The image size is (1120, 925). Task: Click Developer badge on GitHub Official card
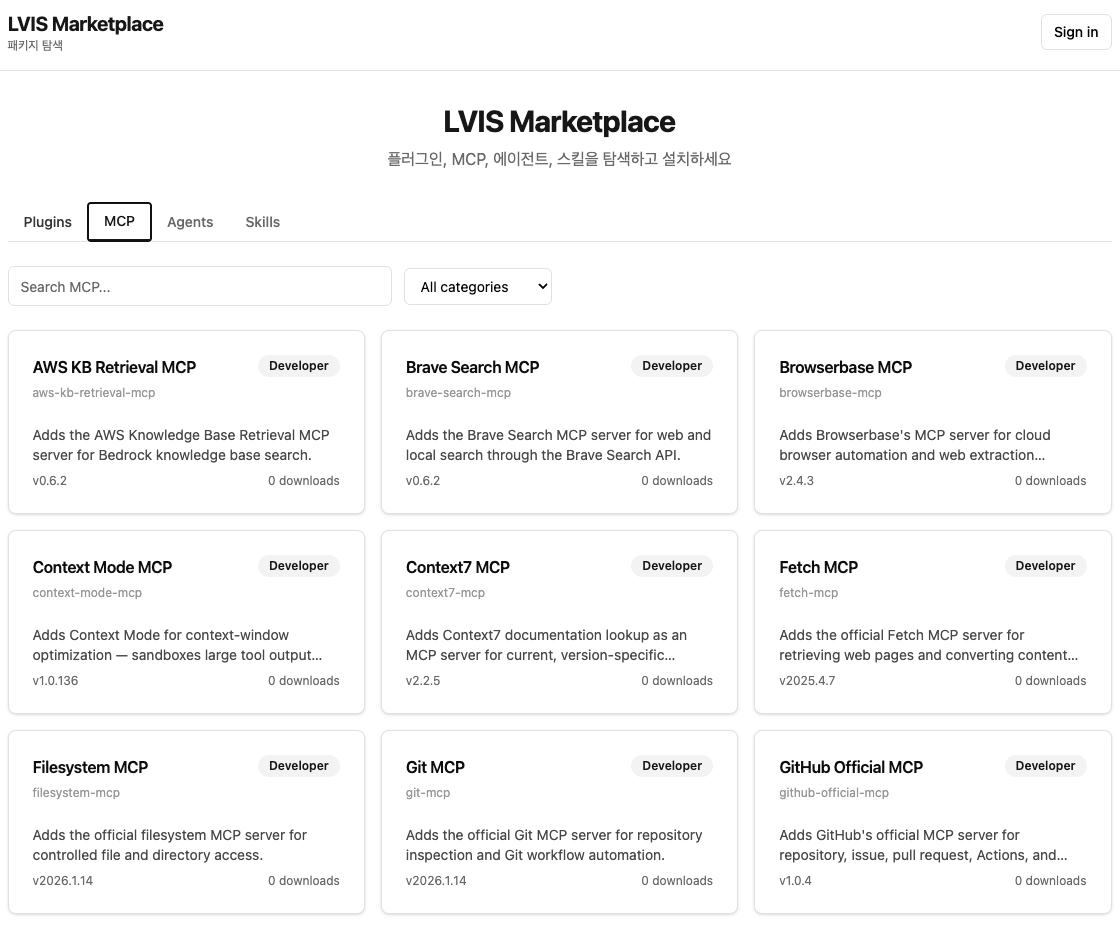point(1045,766)
